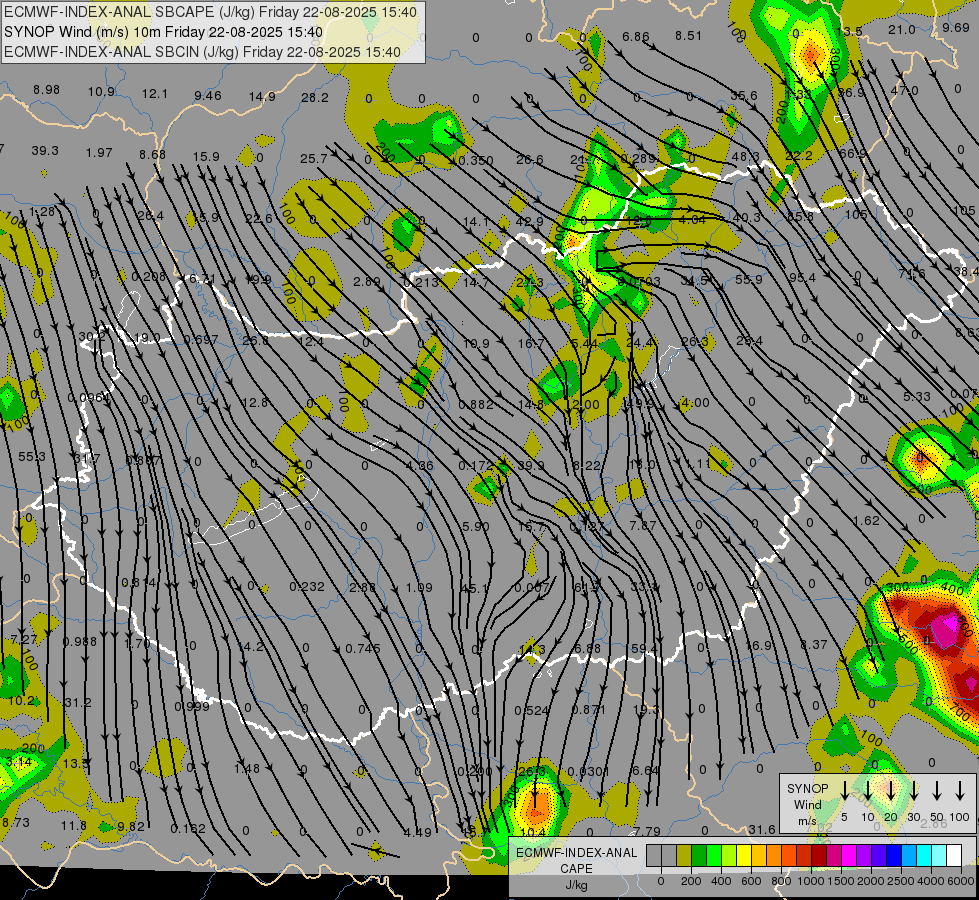Click the map value "8.51"

(x=688, y=36)
